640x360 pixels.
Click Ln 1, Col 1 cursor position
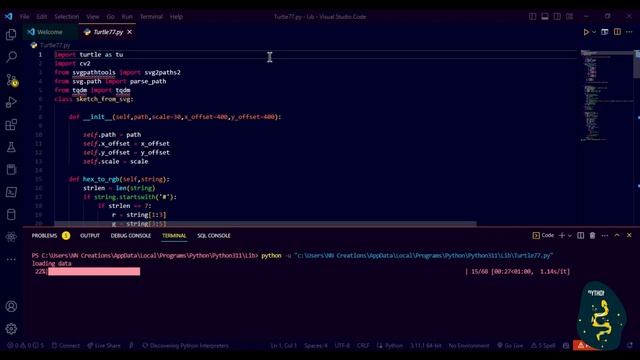click(284, 346)
